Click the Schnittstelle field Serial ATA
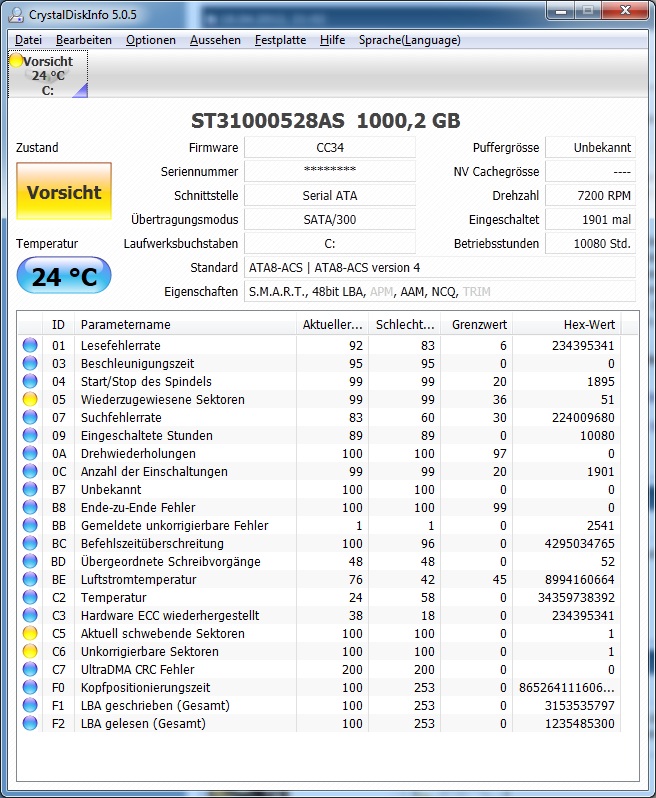Viewport: 656px width, 798px height. pyautogui.click(x=330, y=195)
